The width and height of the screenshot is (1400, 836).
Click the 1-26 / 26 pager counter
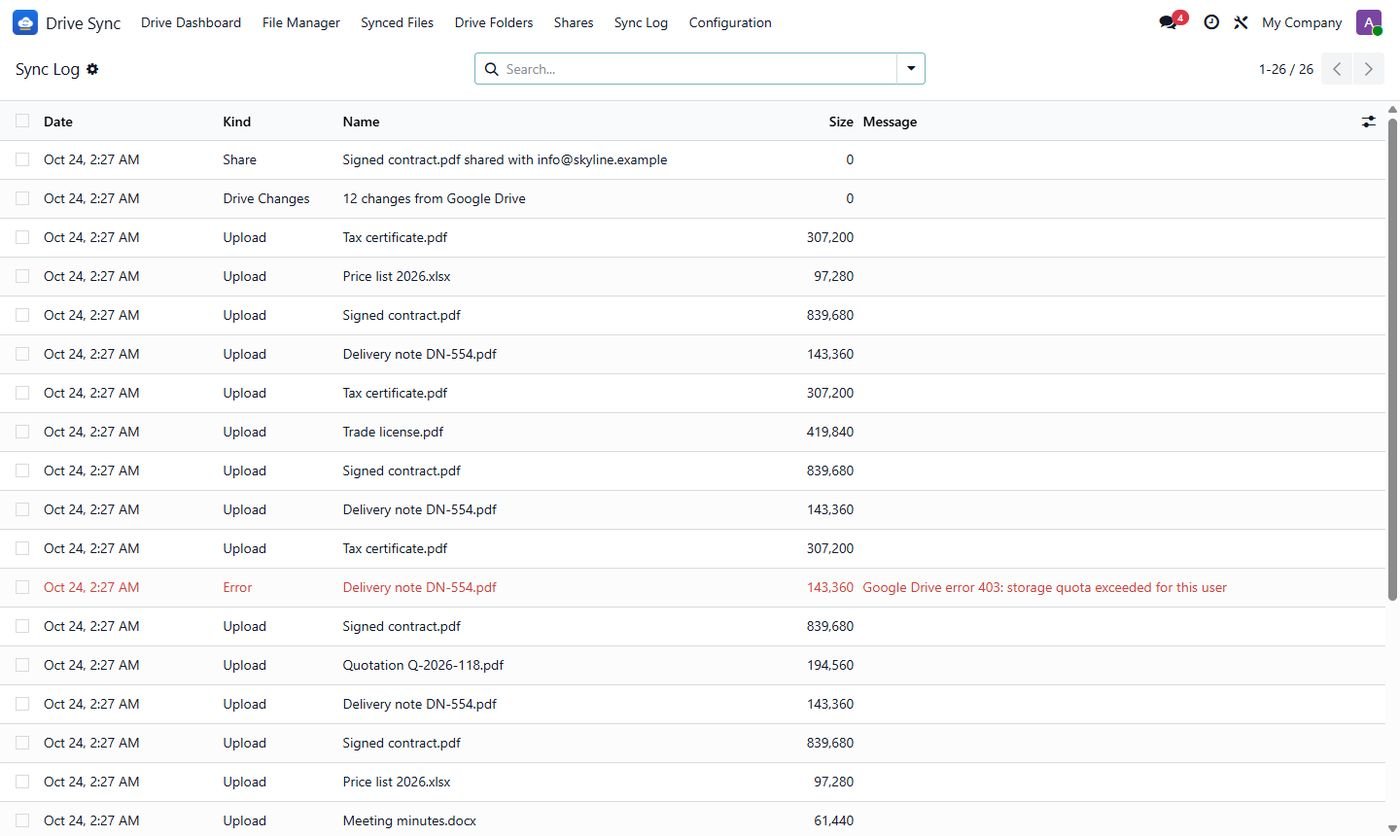[x=1286, y=69]
